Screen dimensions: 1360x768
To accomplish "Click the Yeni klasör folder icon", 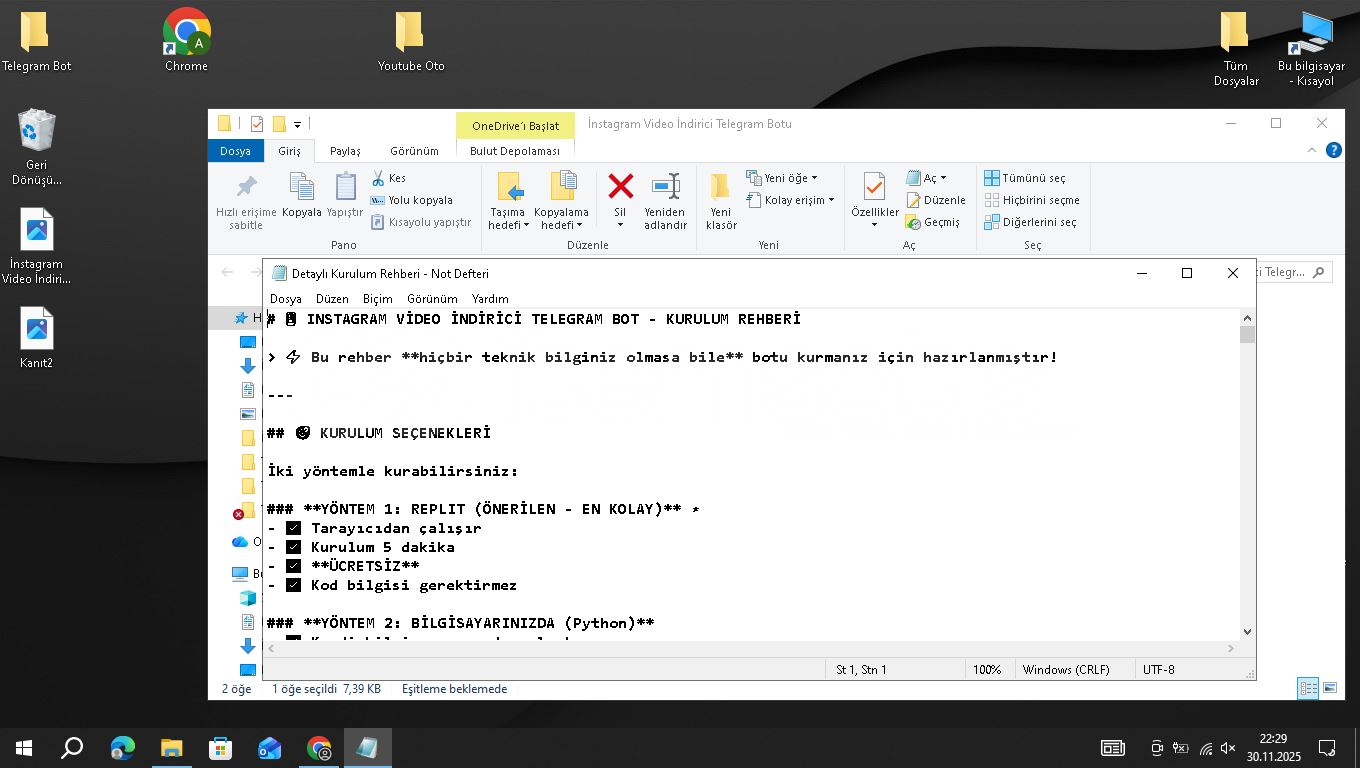I will click(x=720, y=187).
